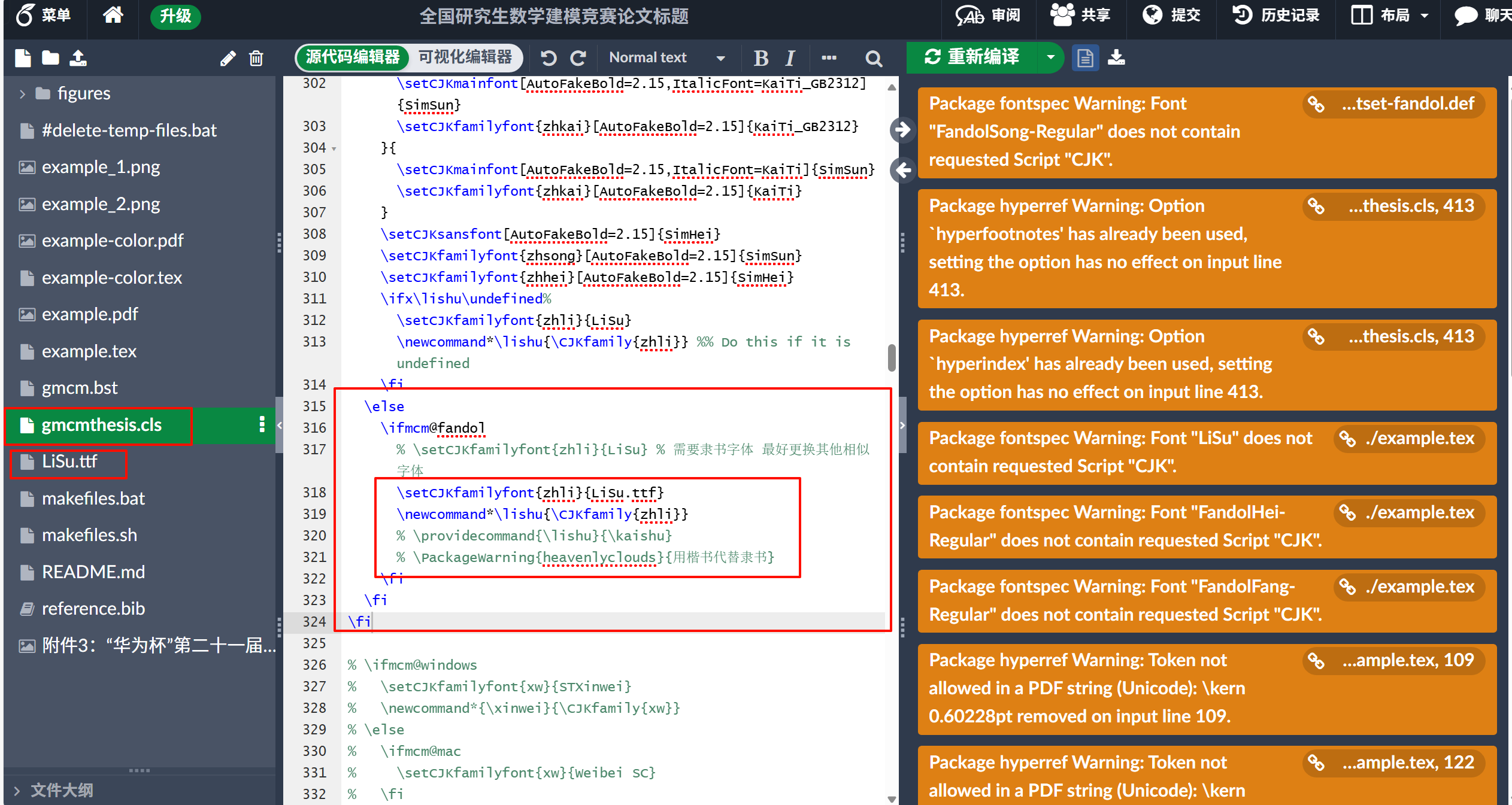Screen dimensions: 1512x805
Task: Open the editor search icon
Action: click(874, 58)
